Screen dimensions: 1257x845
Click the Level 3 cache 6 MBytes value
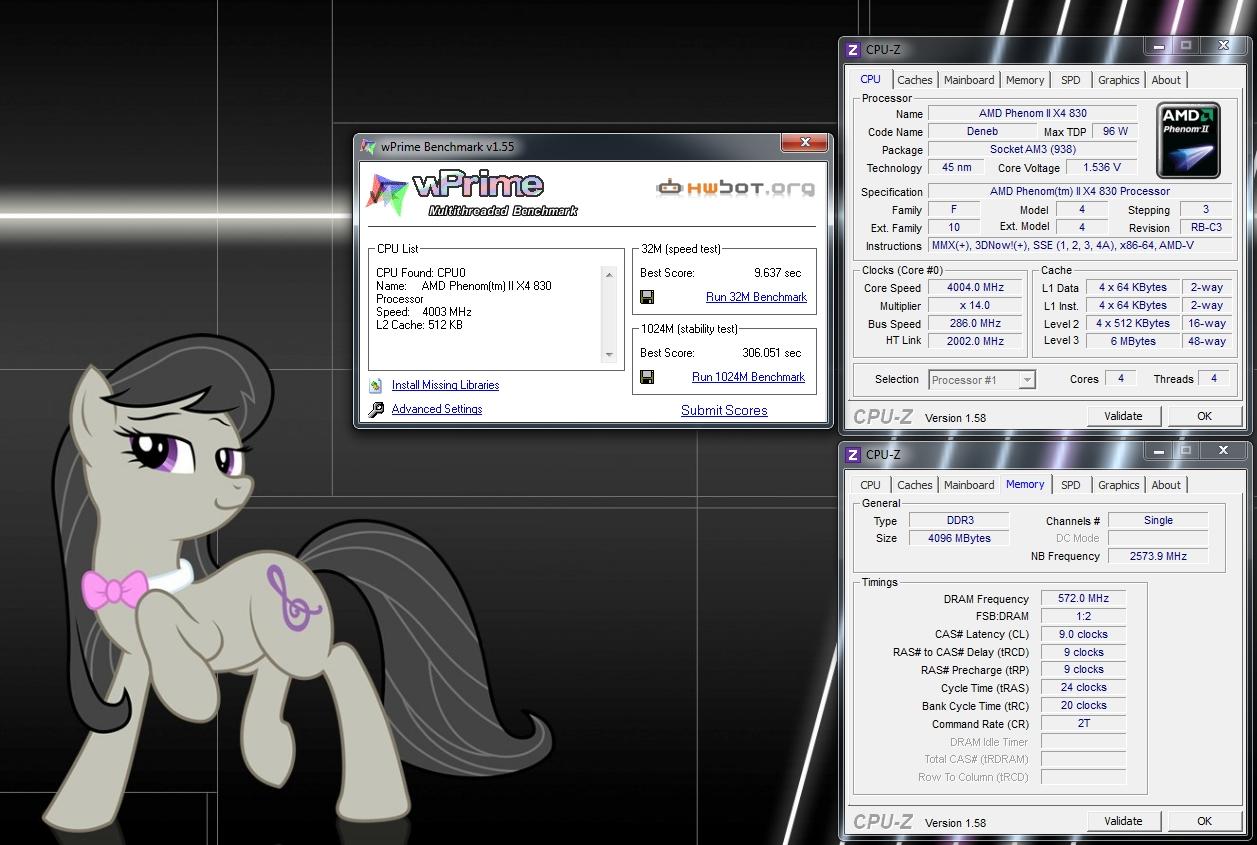click(1133, 341)
